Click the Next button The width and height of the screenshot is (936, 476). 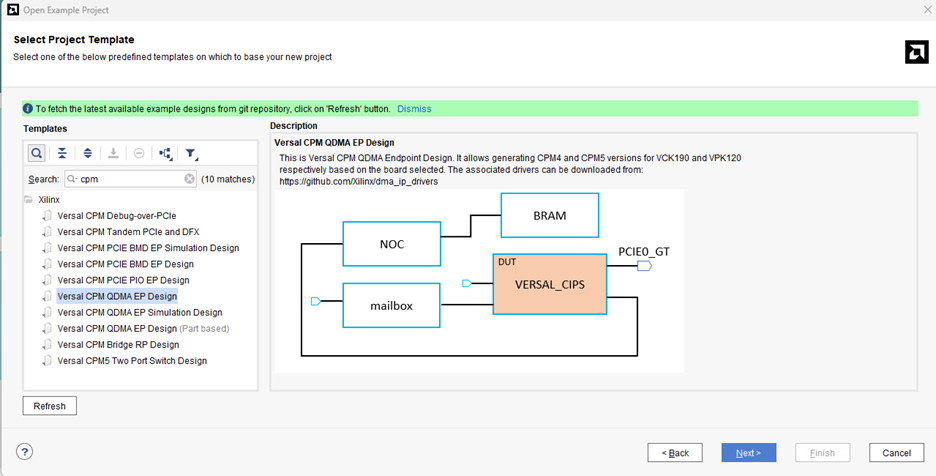[x=748, y=453]
